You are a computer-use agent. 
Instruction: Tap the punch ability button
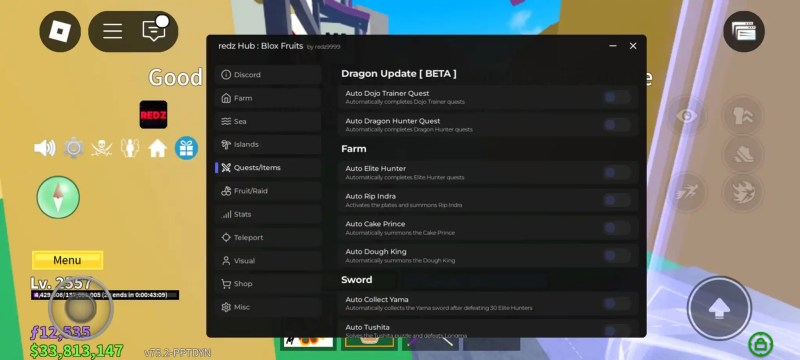tap(742, 115)
